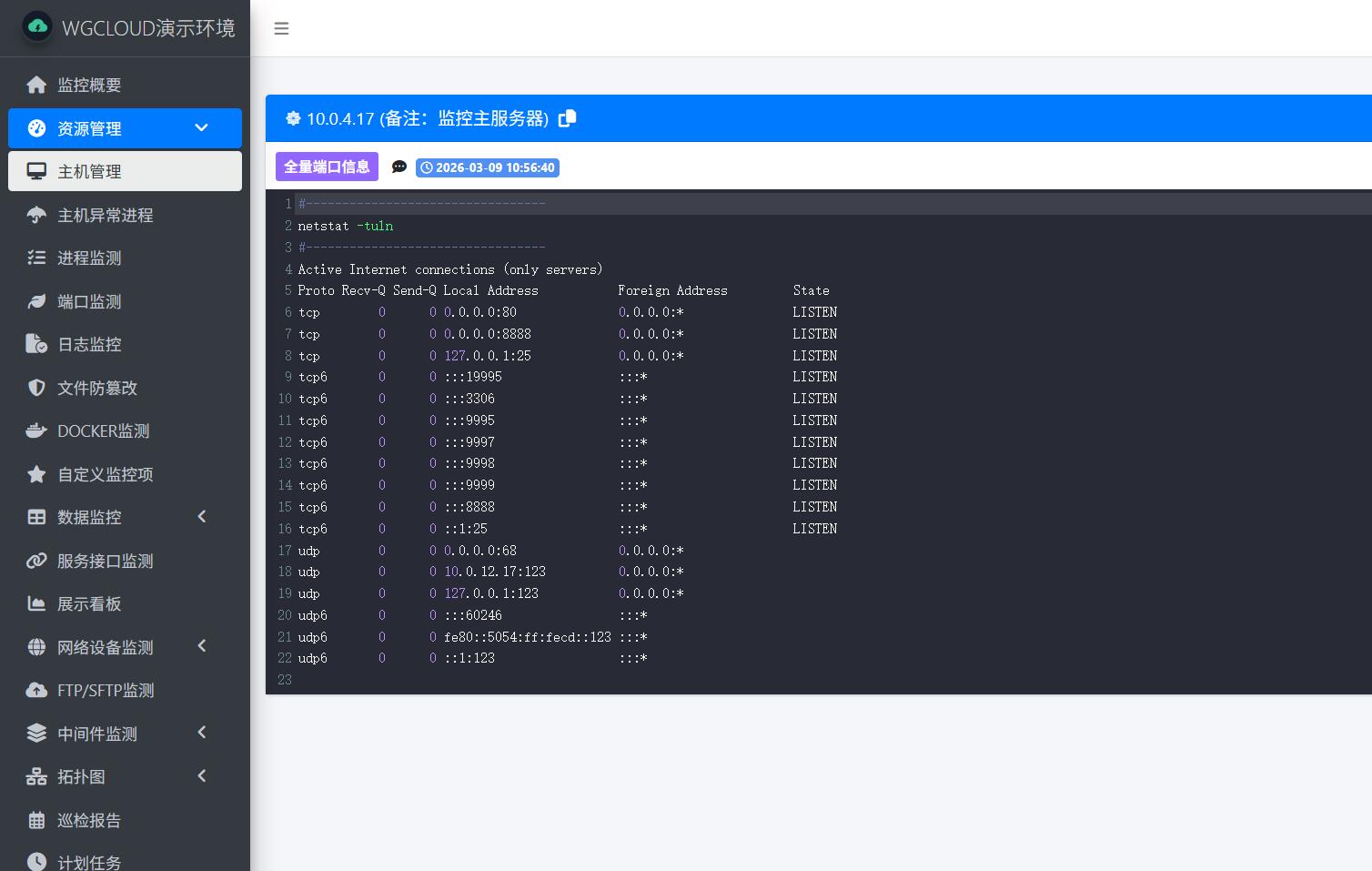1372x871 pixels.
Task: Click the gear icon beside 10.0.4.17
Action: [x=293, y=118]
